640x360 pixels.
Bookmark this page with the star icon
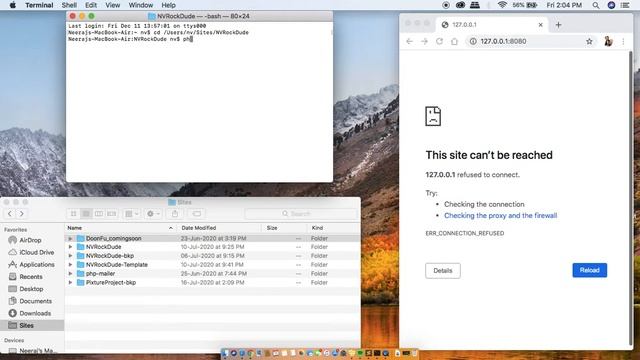tap(589, 41)
